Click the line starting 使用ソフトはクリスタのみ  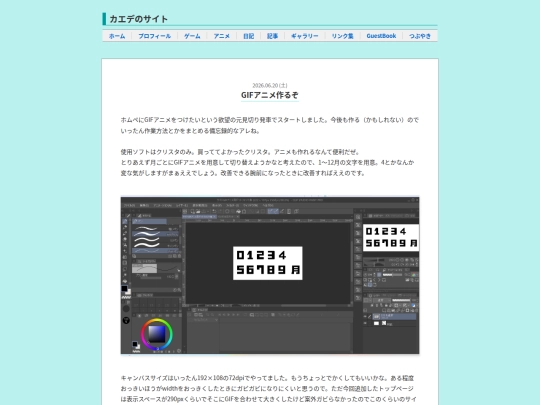pos(240,152)
